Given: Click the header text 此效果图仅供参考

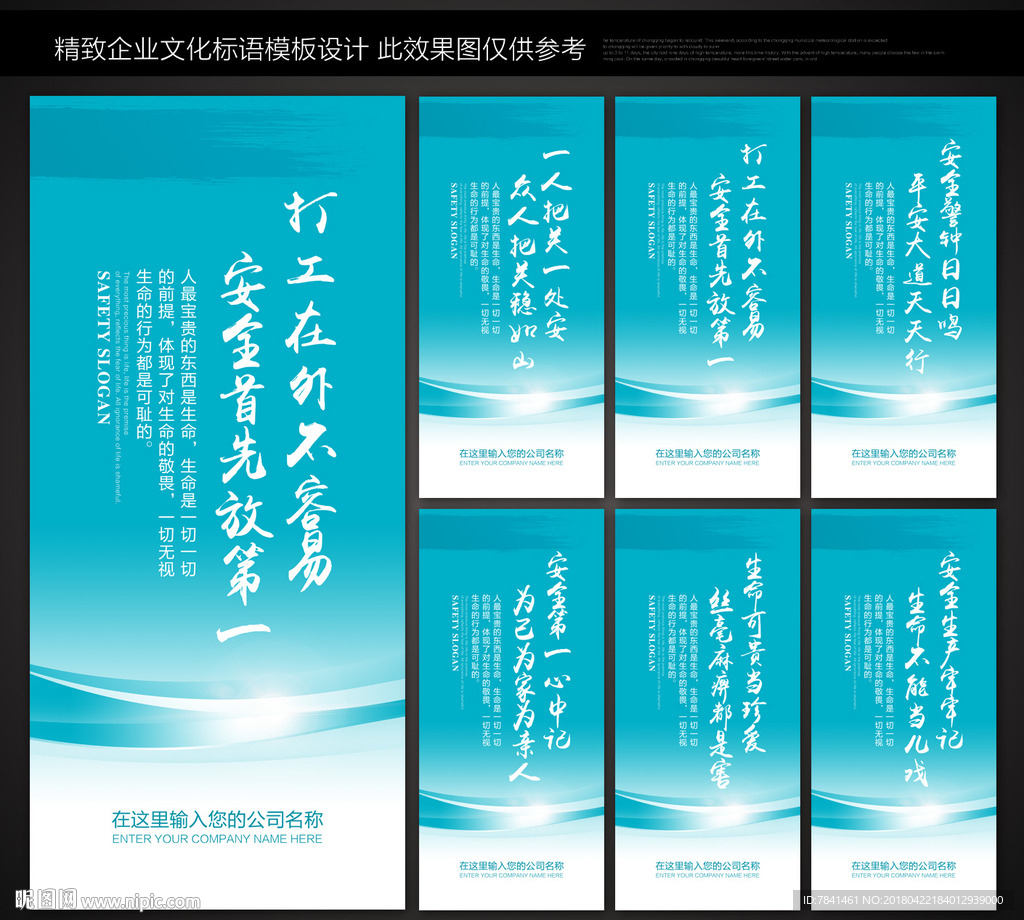Looking at the screenshot, I should pyautogui.click(x=481, y=50).
